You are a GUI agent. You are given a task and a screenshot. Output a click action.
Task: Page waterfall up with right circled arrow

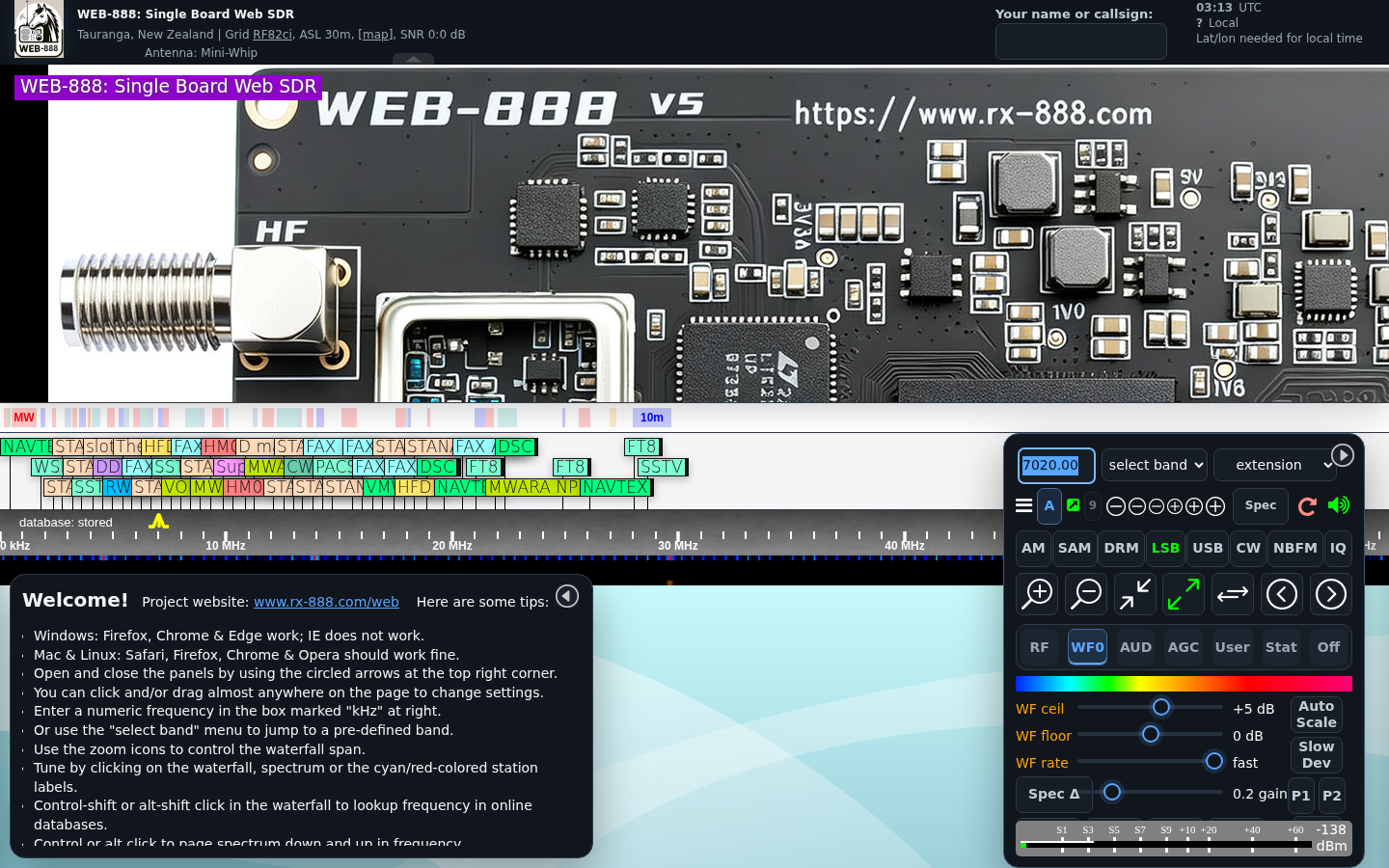pyautogui.click(x=1330, y=594)
